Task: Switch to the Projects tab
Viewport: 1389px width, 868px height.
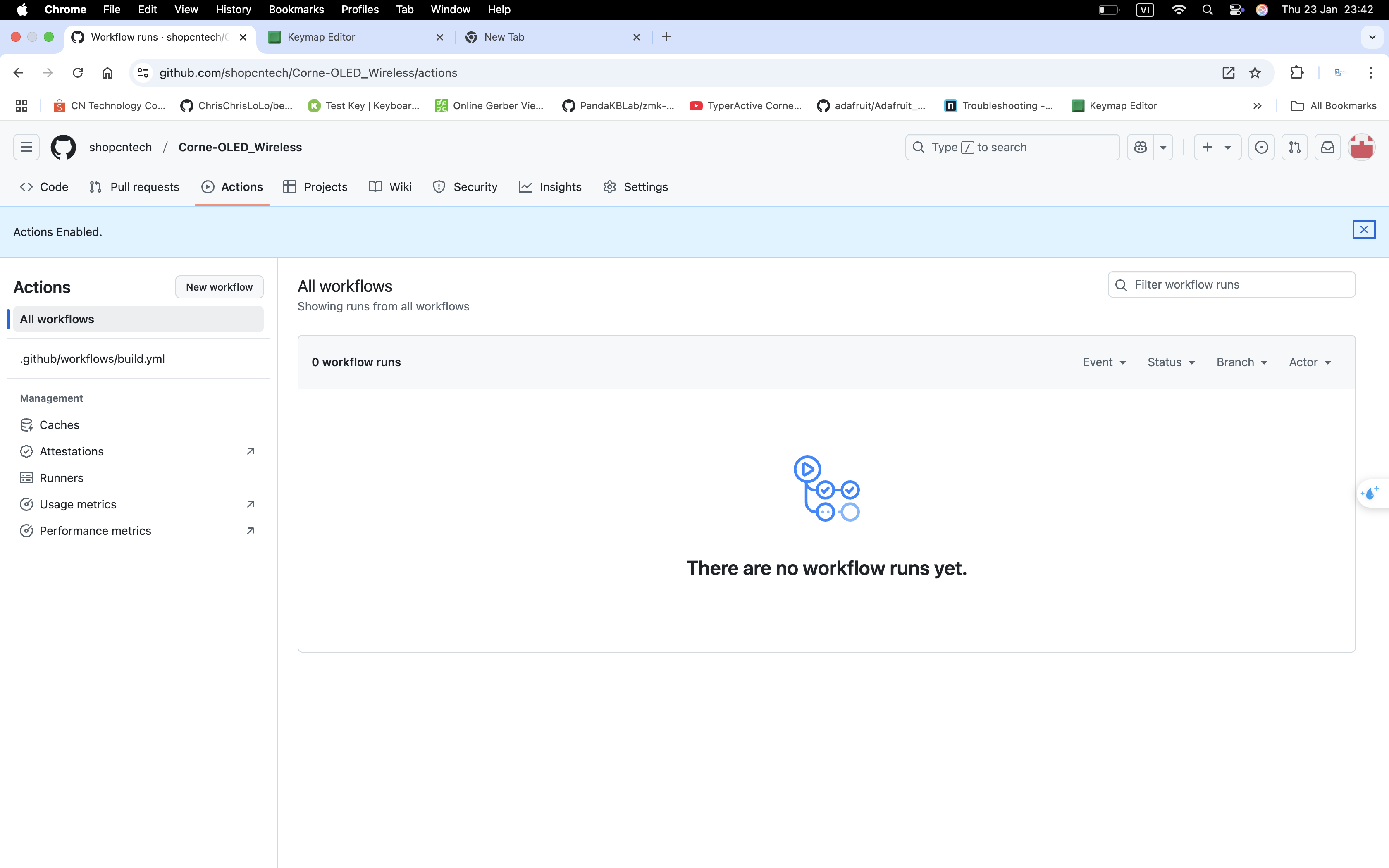Action: [x=316, y=187]
